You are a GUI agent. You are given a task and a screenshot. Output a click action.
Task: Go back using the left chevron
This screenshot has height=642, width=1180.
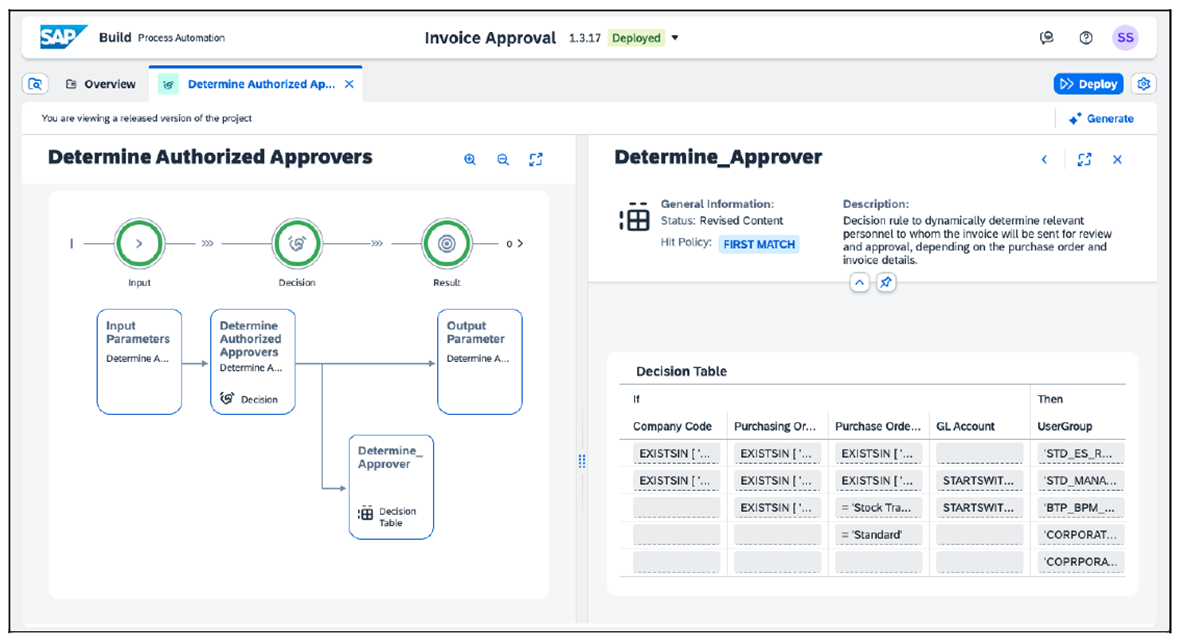coord(1045,160)
